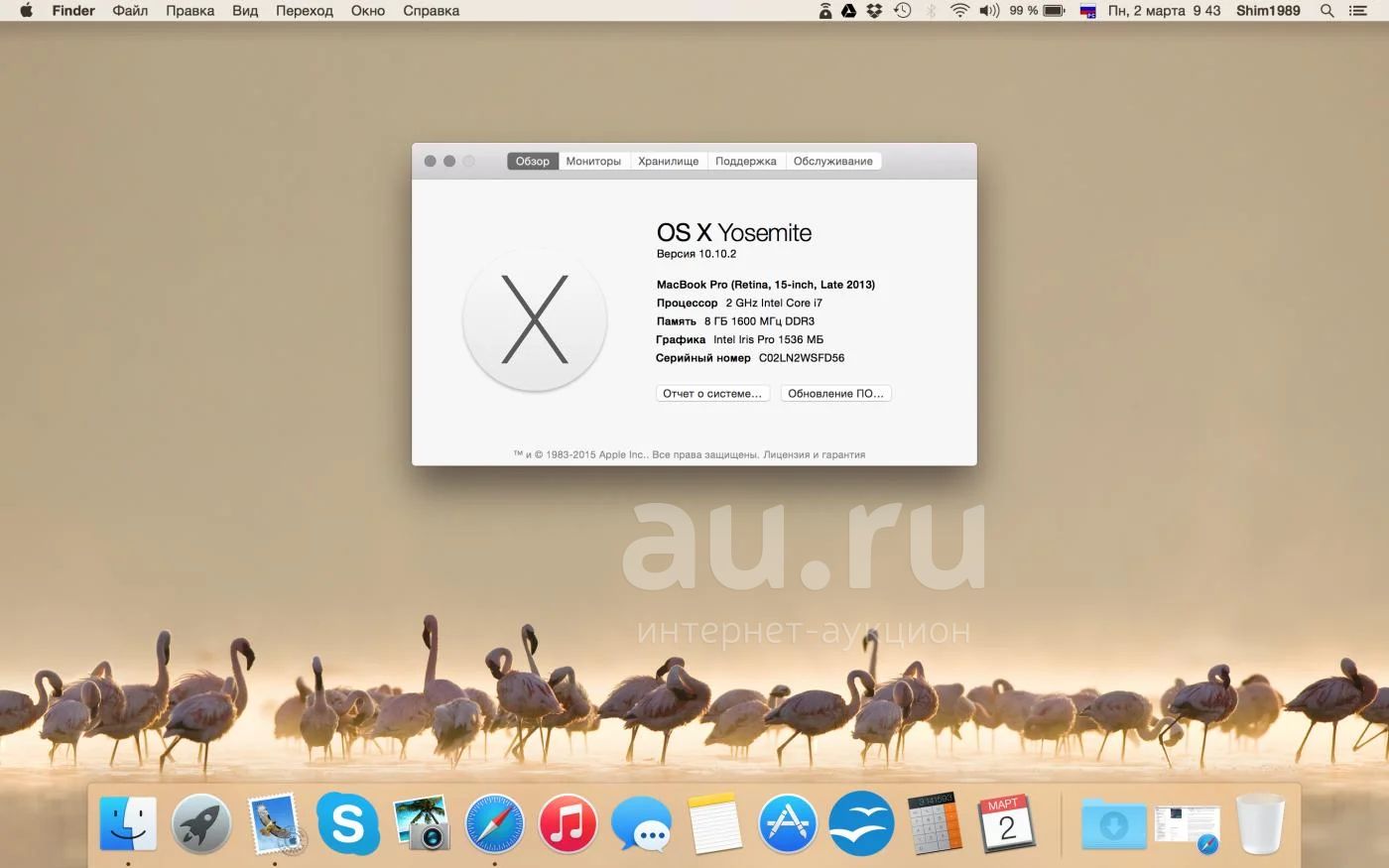Launch Launchpad rocket icon in dock
The width and height of the screenshot is (1389, 868).
point(201,823)
